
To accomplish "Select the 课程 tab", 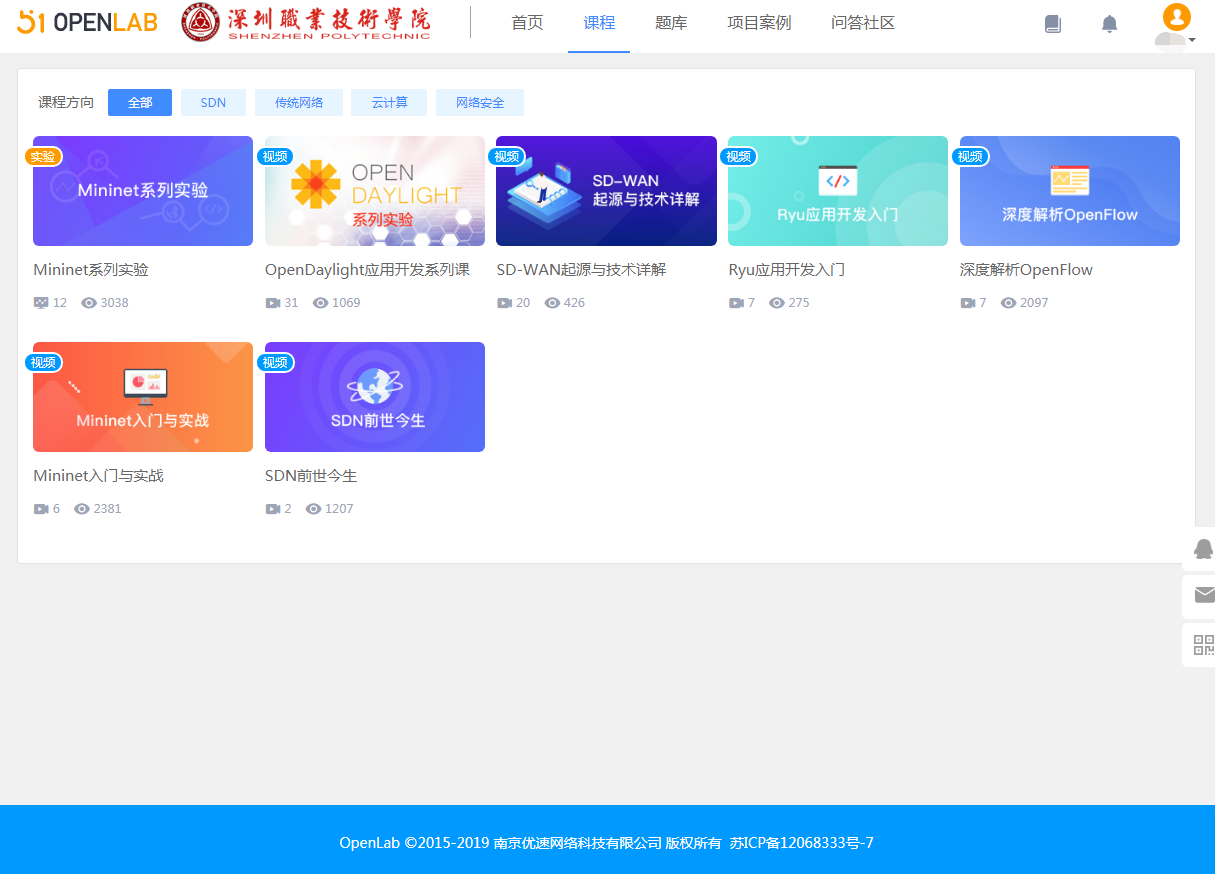I will (x=599, y=23).
